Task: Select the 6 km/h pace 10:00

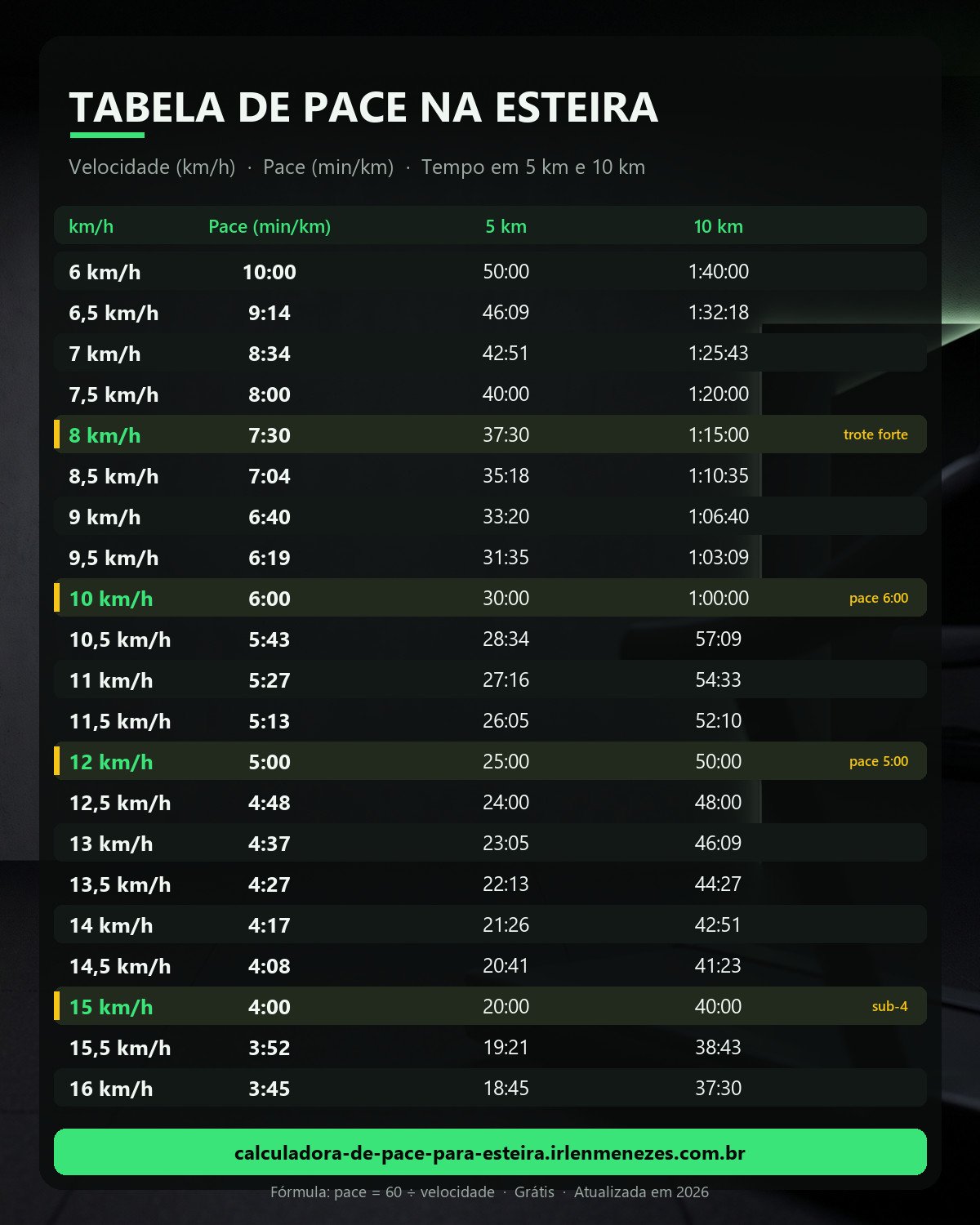Action: pos(269,272)
